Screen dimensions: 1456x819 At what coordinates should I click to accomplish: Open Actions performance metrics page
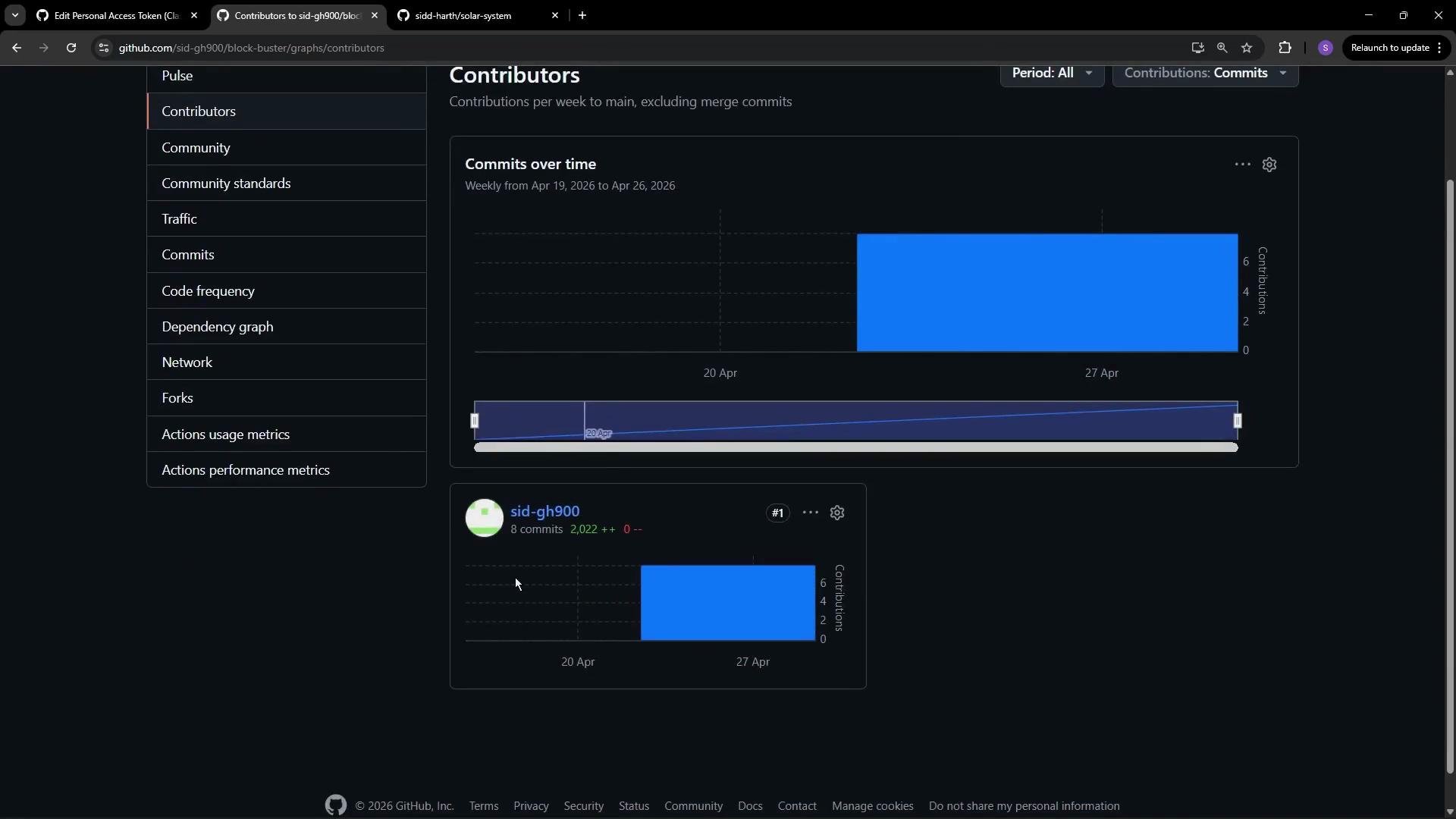point(286,470)
